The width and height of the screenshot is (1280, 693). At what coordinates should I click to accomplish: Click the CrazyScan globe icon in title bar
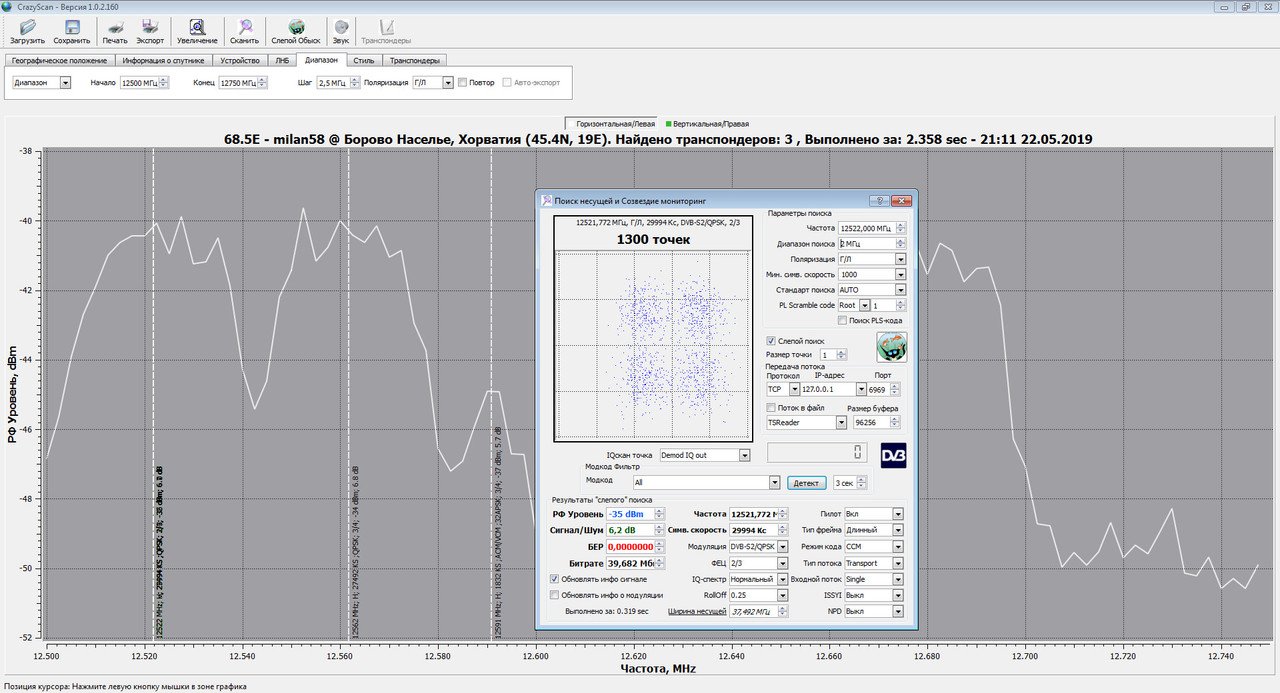(x=8, y=6)
